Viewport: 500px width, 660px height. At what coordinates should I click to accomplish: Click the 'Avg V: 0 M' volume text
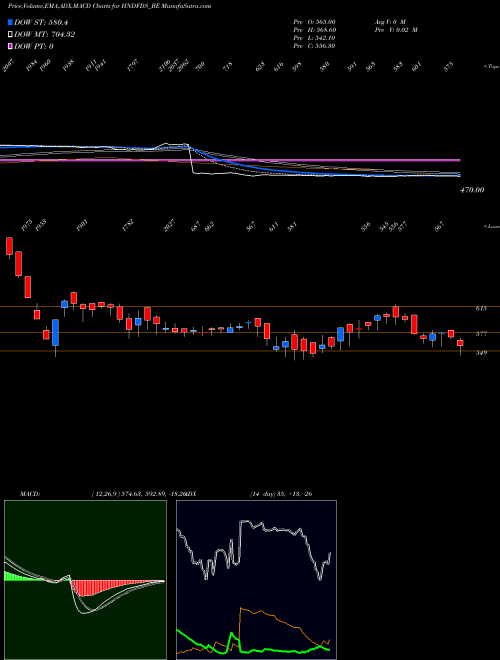coord(389,22)
